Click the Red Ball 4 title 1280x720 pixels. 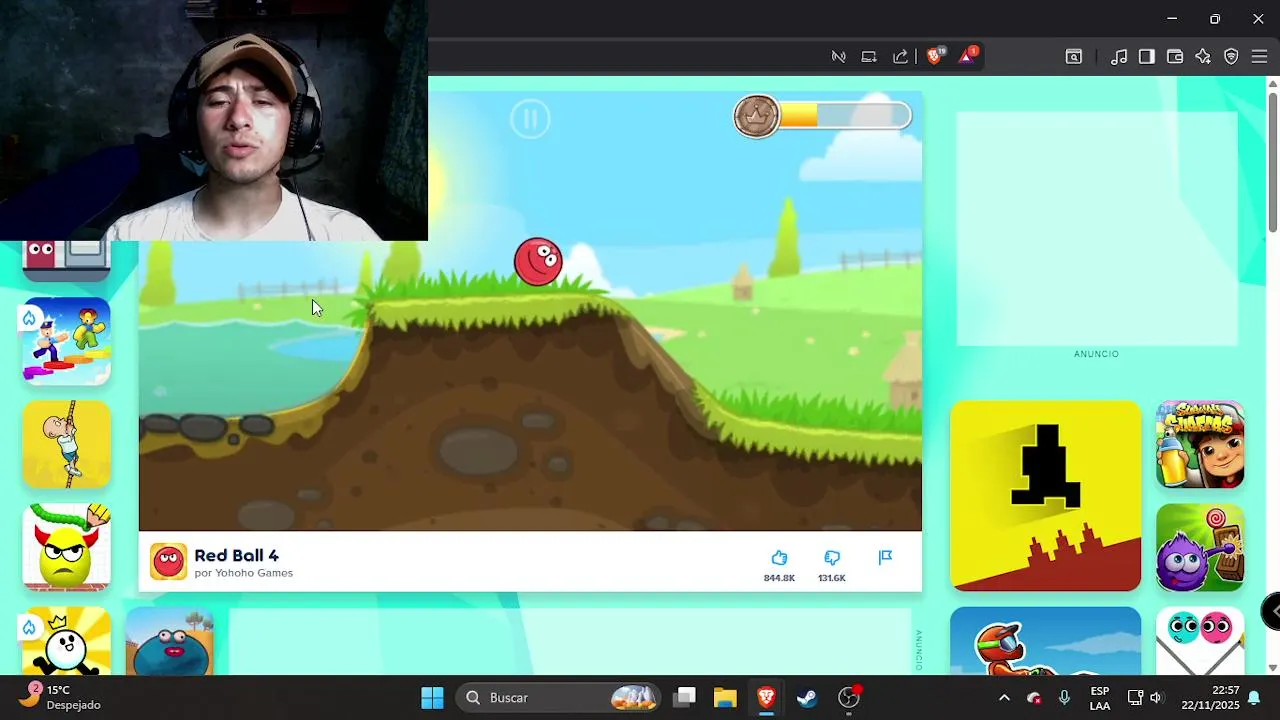(236, 555)
